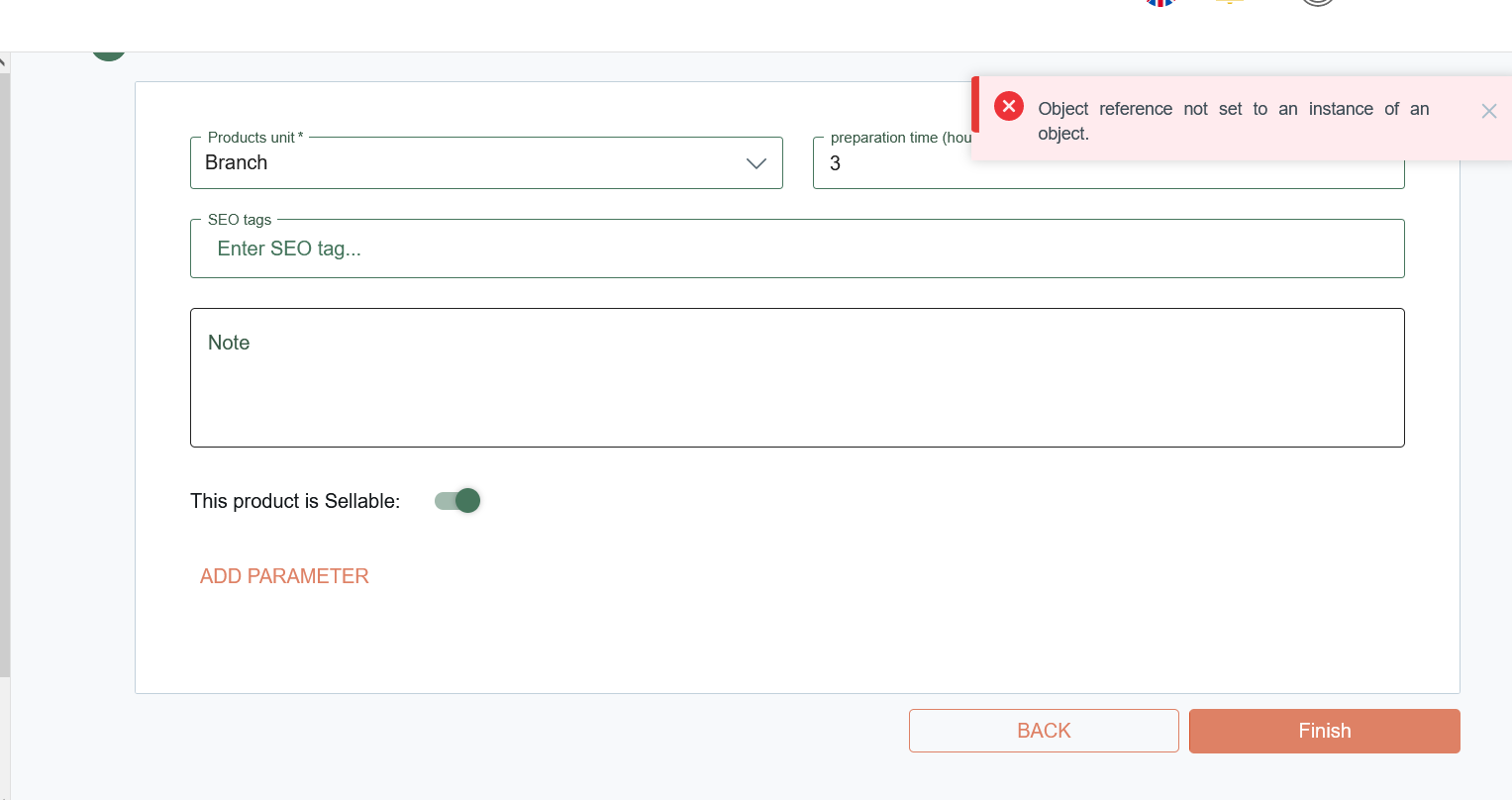Submit the form with the Finish button
This screenshot has height=800, width=1512.
coord(1324,731)
